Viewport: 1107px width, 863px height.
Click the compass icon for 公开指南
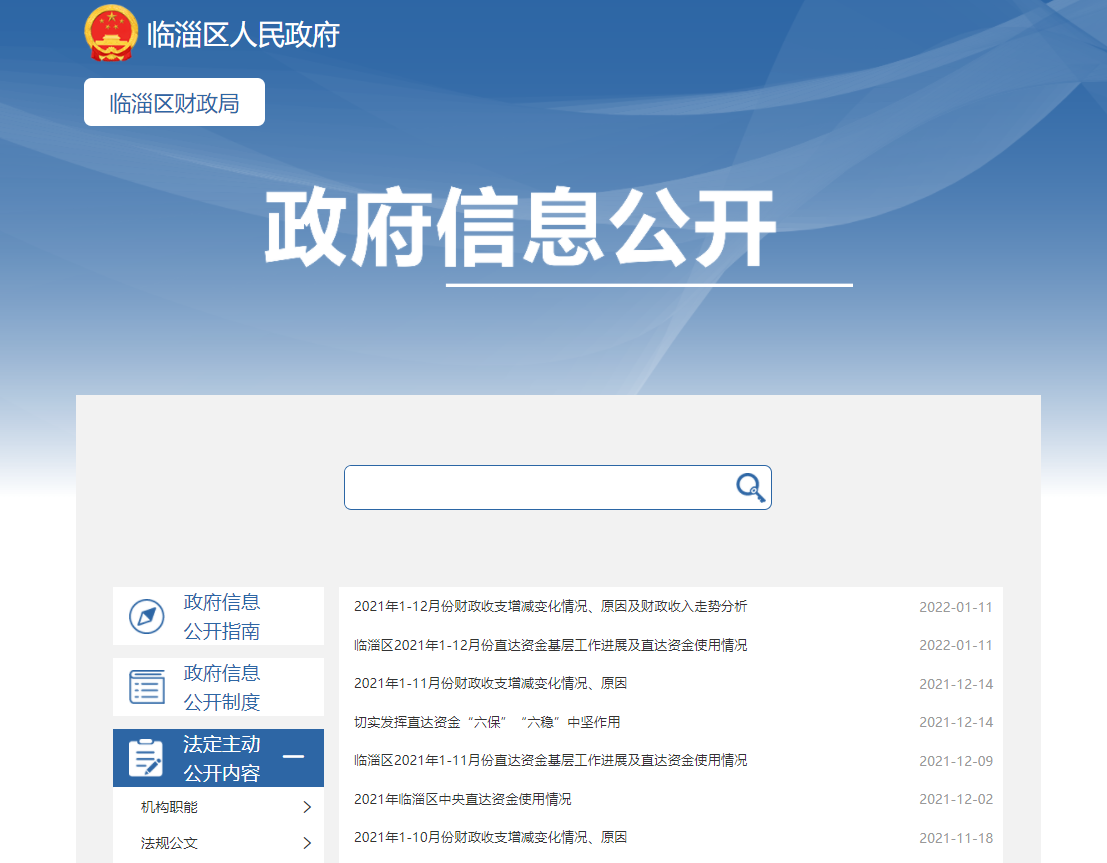tap(147, 616)
